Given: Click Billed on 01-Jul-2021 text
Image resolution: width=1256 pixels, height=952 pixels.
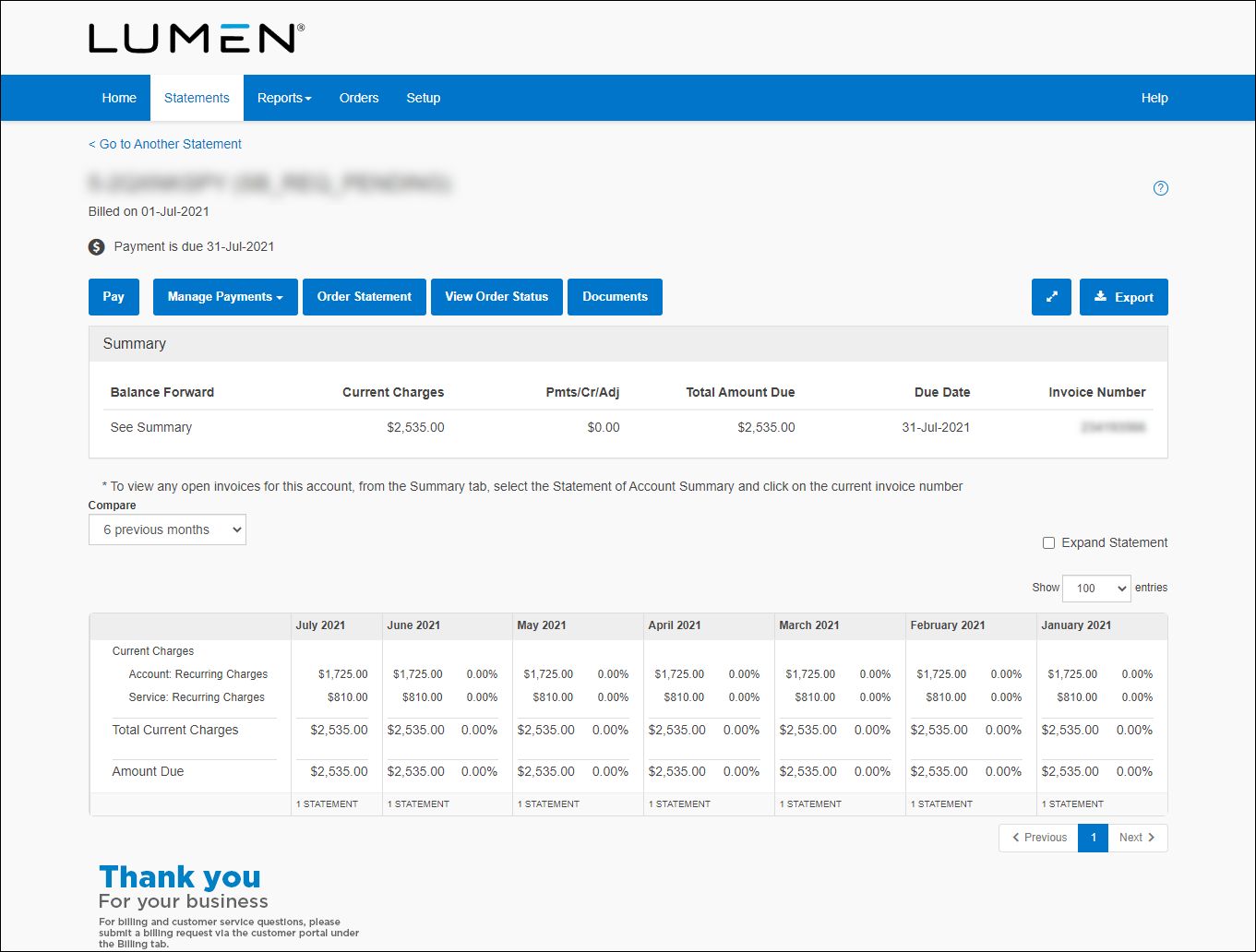Looking at the screenshot, I should coord(149,211).
